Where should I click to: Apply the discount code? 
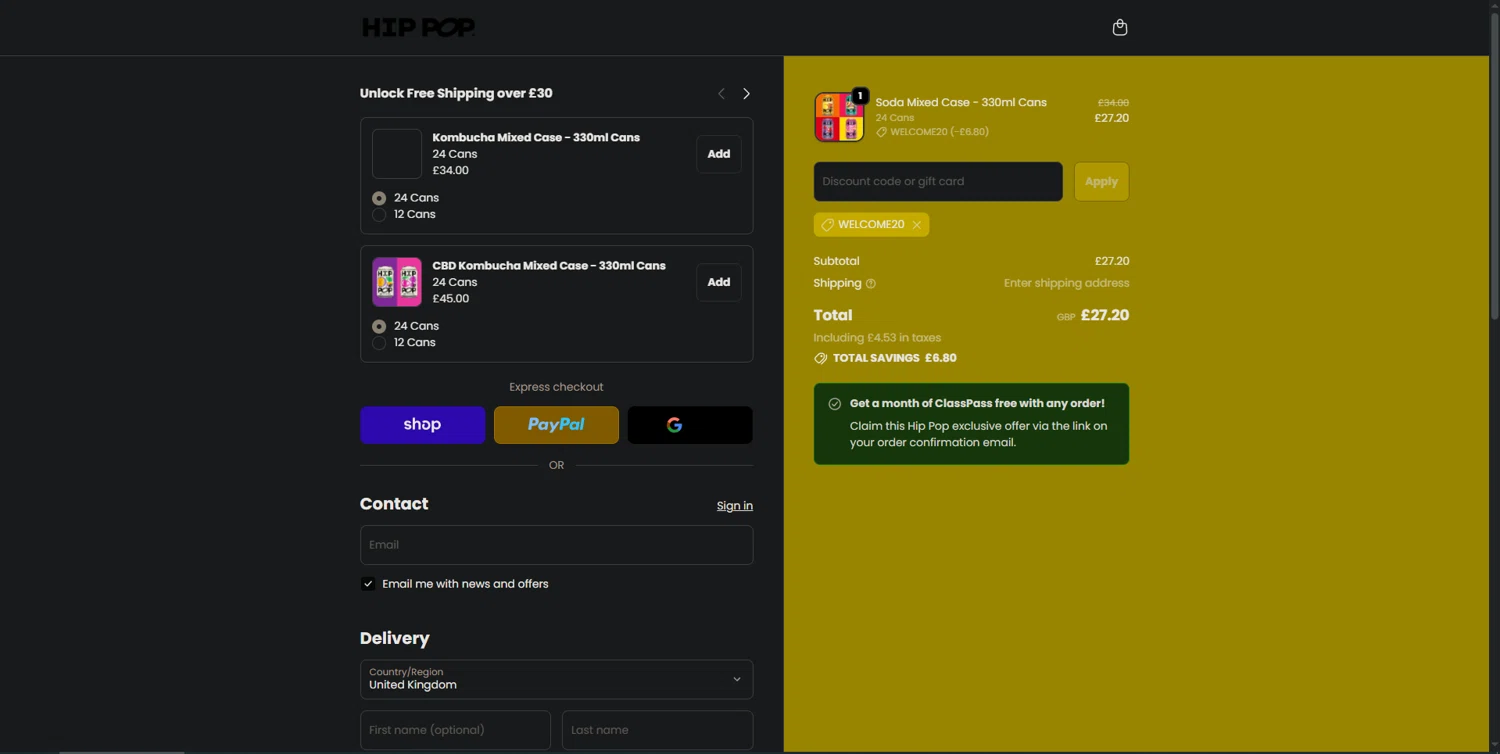click(1101, 181)
